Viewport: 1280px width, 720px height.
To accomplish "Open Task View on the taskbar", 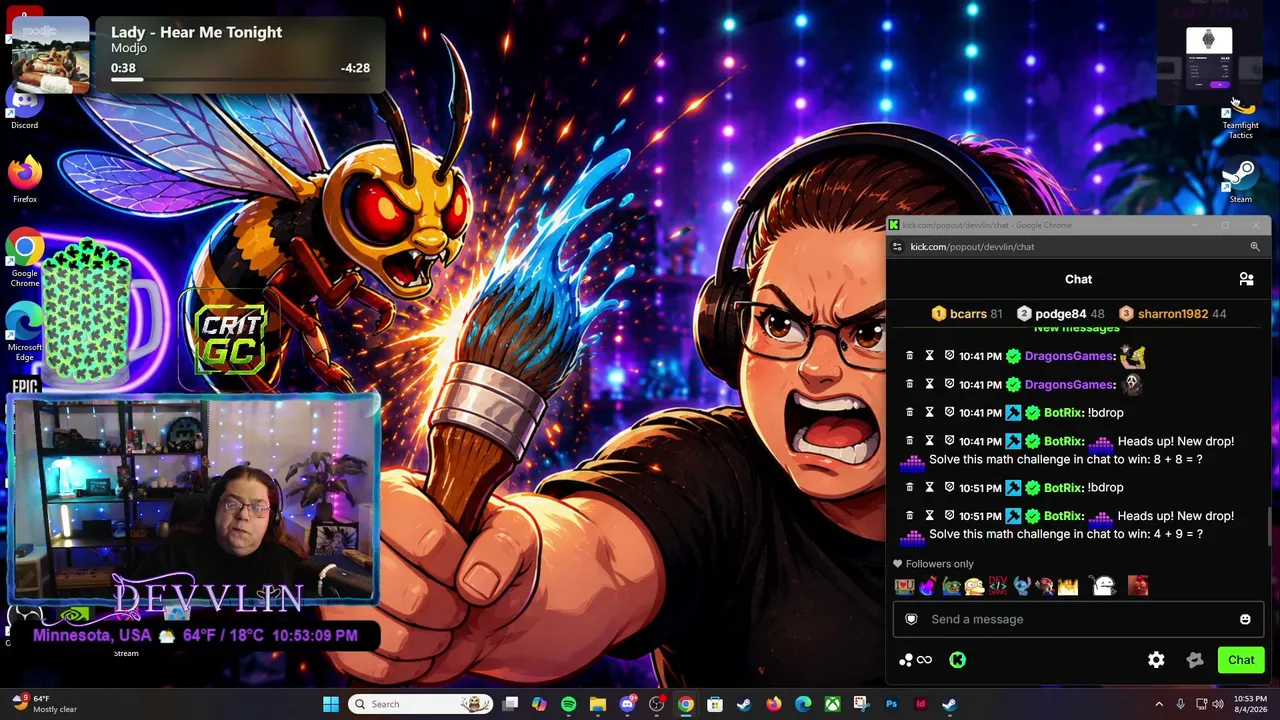I will [510, 704].
